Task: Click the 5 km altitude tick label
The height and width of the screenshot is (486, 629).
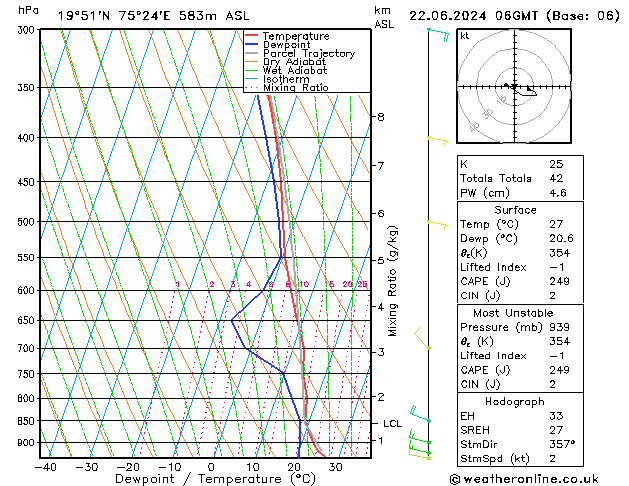Action: click(381, 260)
